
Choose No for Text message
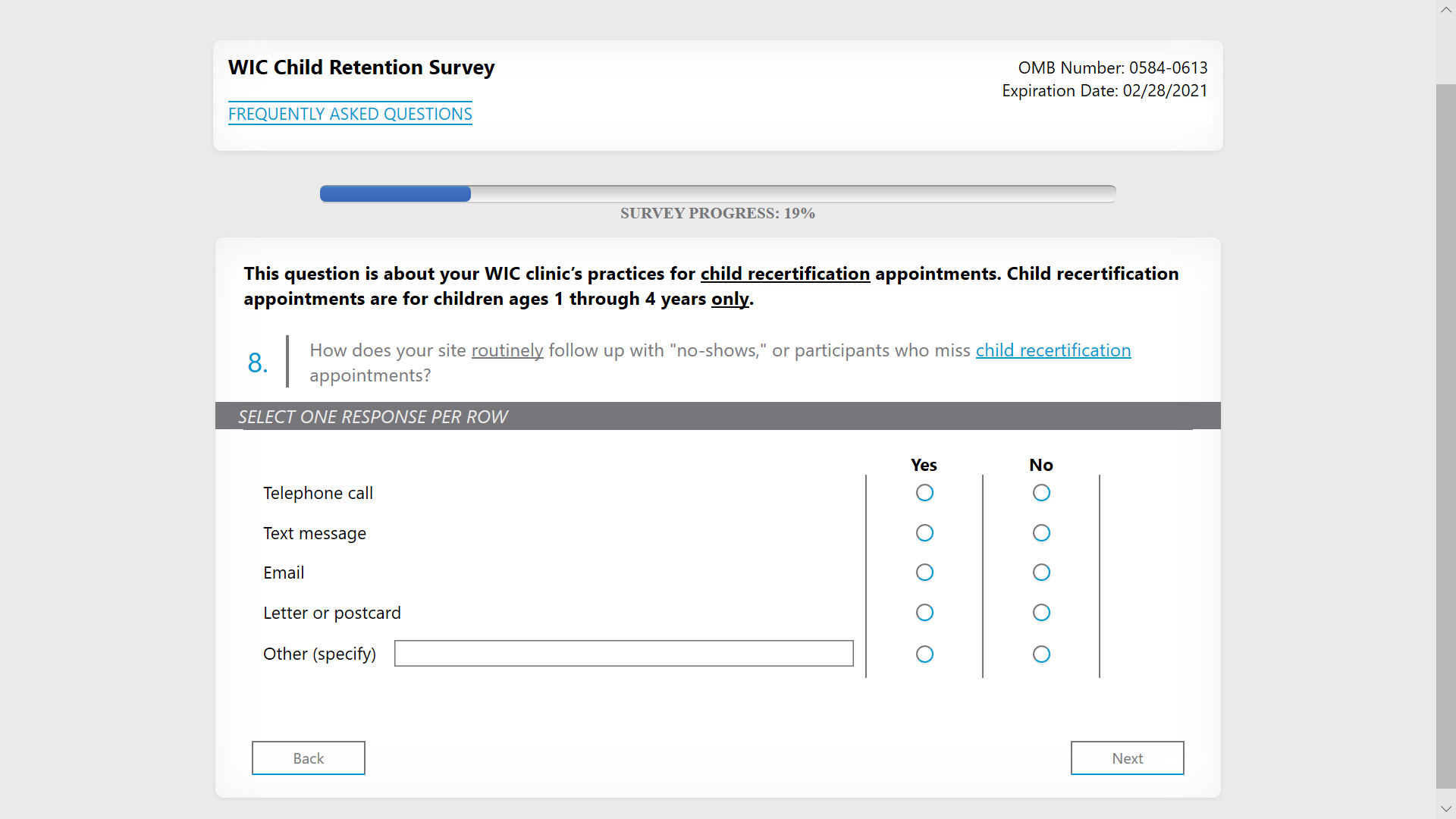click(x=1041, y=533)
